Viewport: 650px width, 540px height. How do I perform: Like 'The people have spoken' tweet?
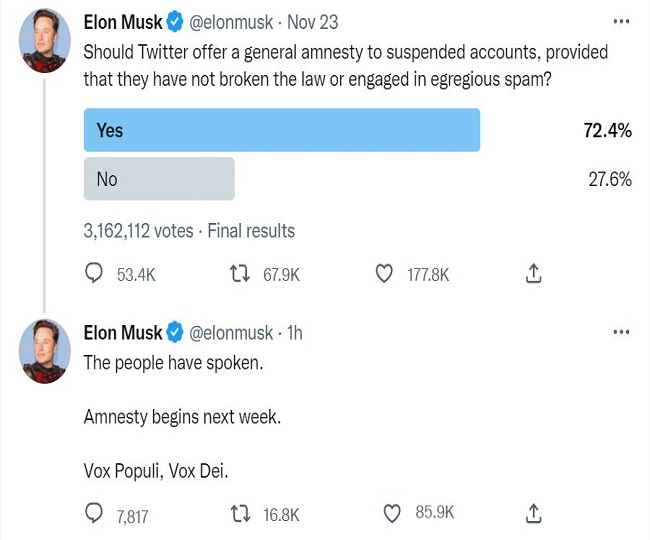coord(393,514)
